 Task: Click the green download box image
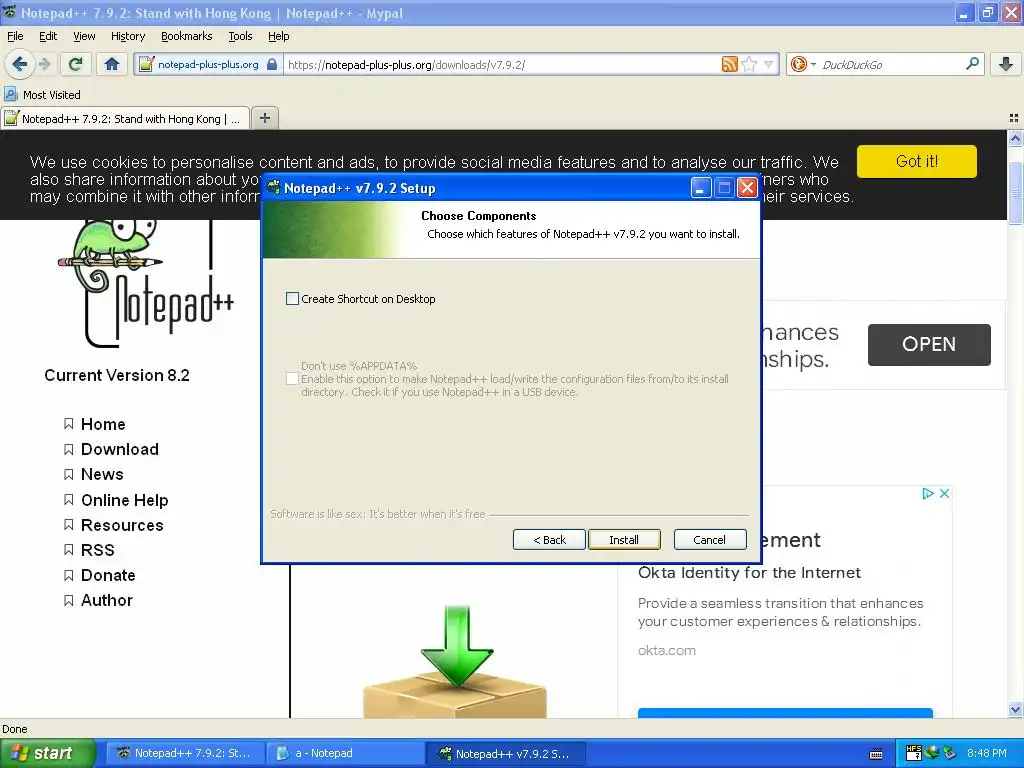tap(455, 661)
